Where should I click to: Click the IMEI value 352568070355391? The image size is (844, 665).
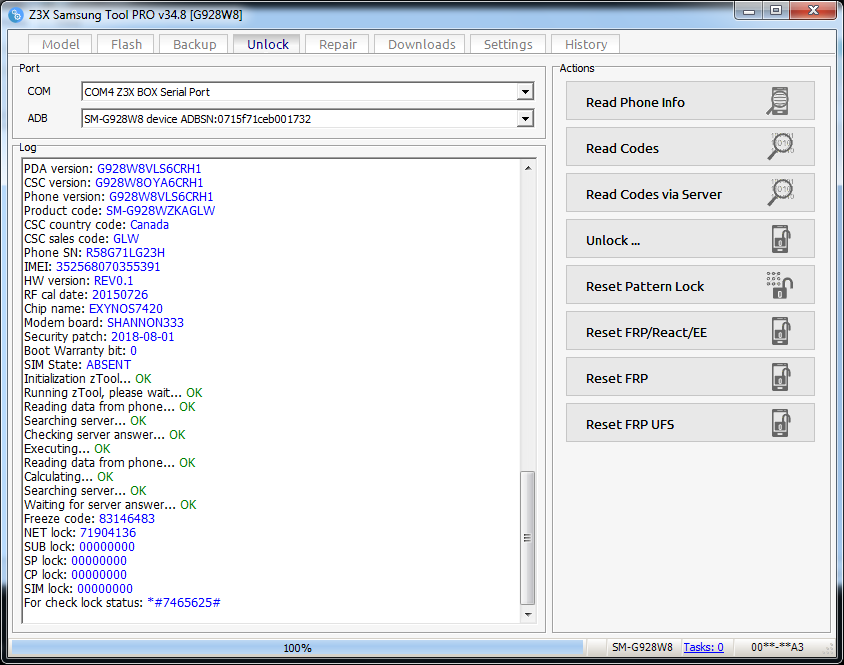point(108,267)
